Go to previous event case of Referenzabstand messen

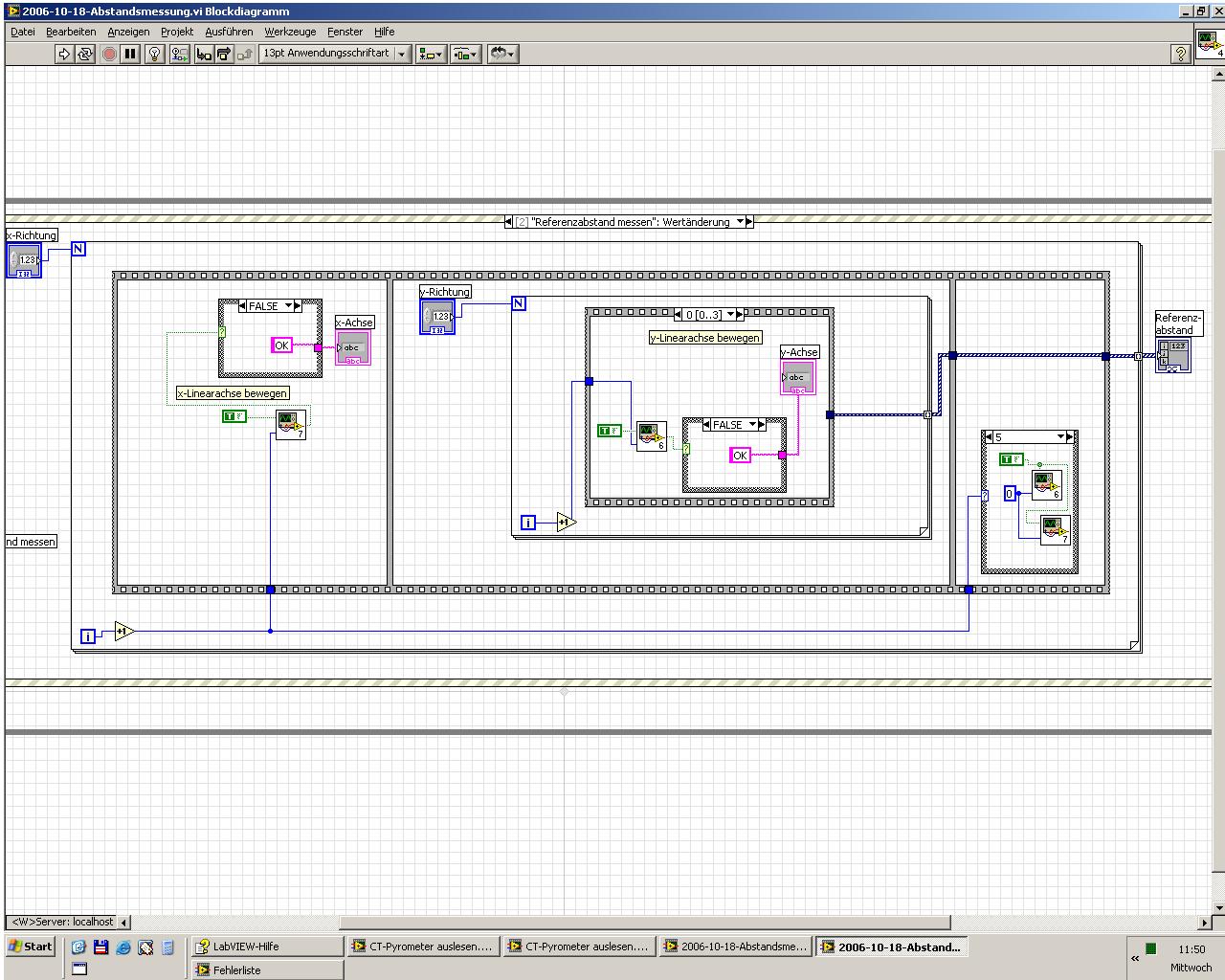point(509,222)
